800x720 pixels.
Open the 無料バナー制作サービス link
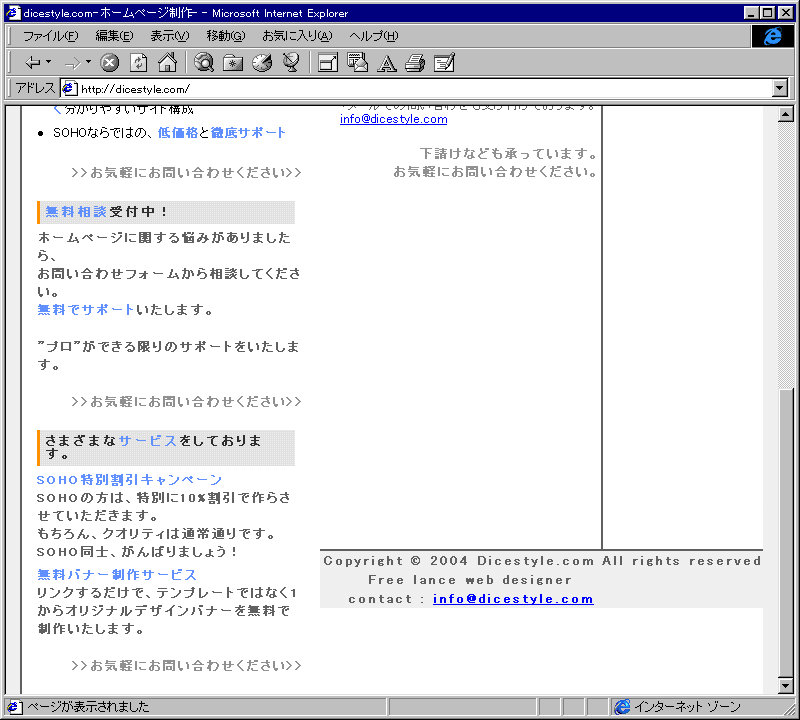click(x=117, y=575)
